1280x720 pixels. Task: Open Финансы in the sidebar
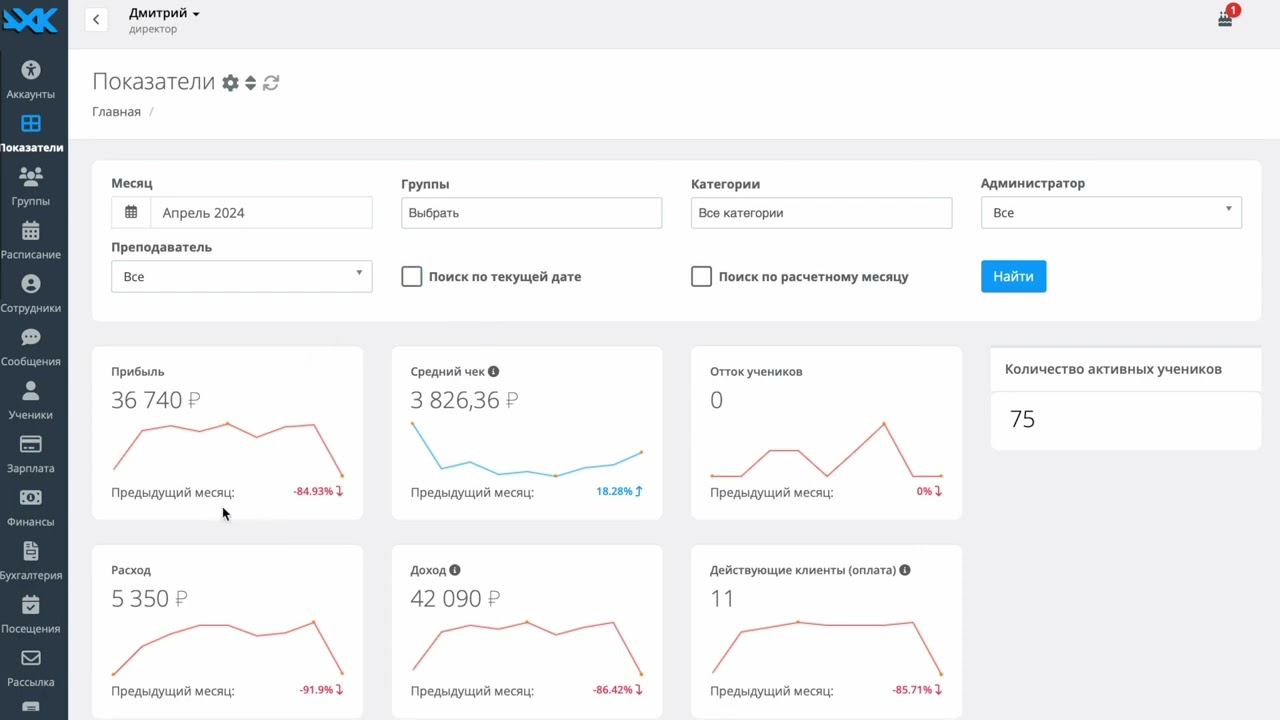31,507
